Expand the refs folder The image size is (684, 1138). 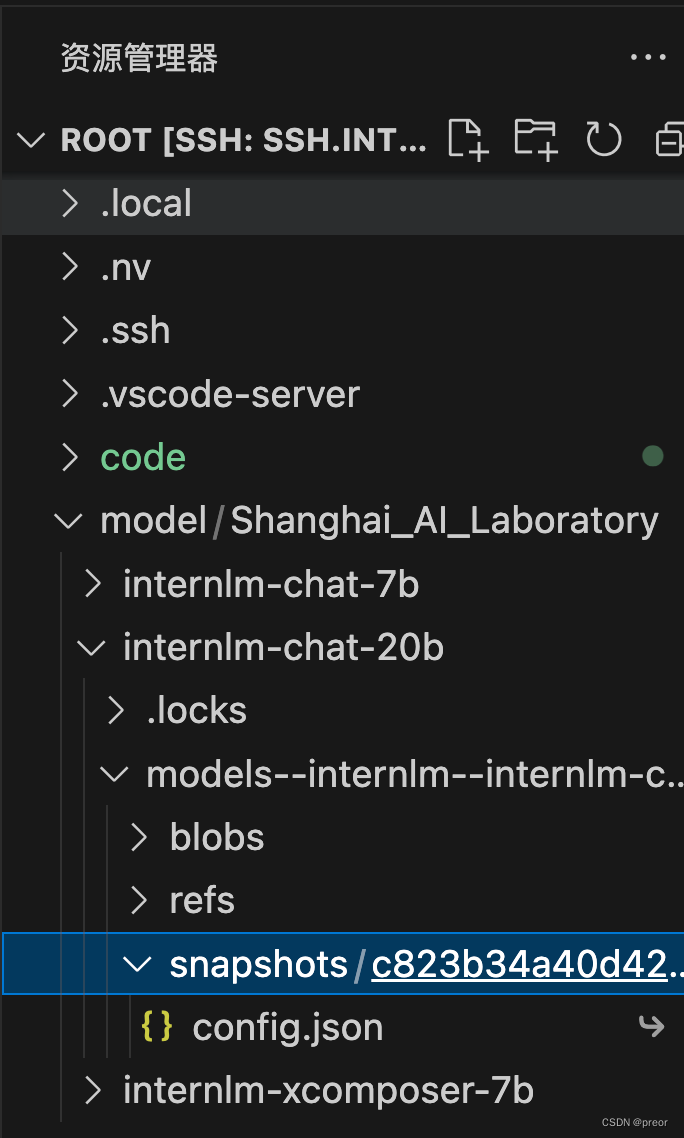click(137, 900)
